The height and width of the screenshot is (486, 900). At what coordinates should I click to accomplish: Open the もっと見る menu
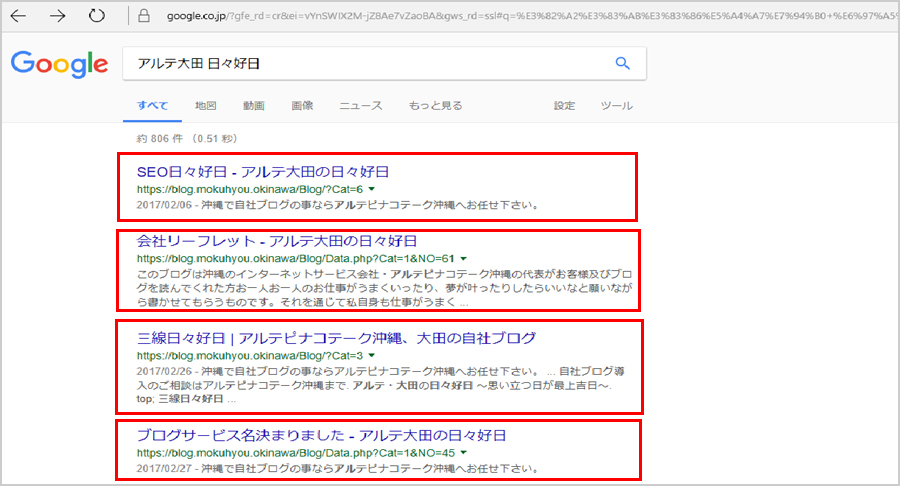pyautogui.click(x=435, y=105)
